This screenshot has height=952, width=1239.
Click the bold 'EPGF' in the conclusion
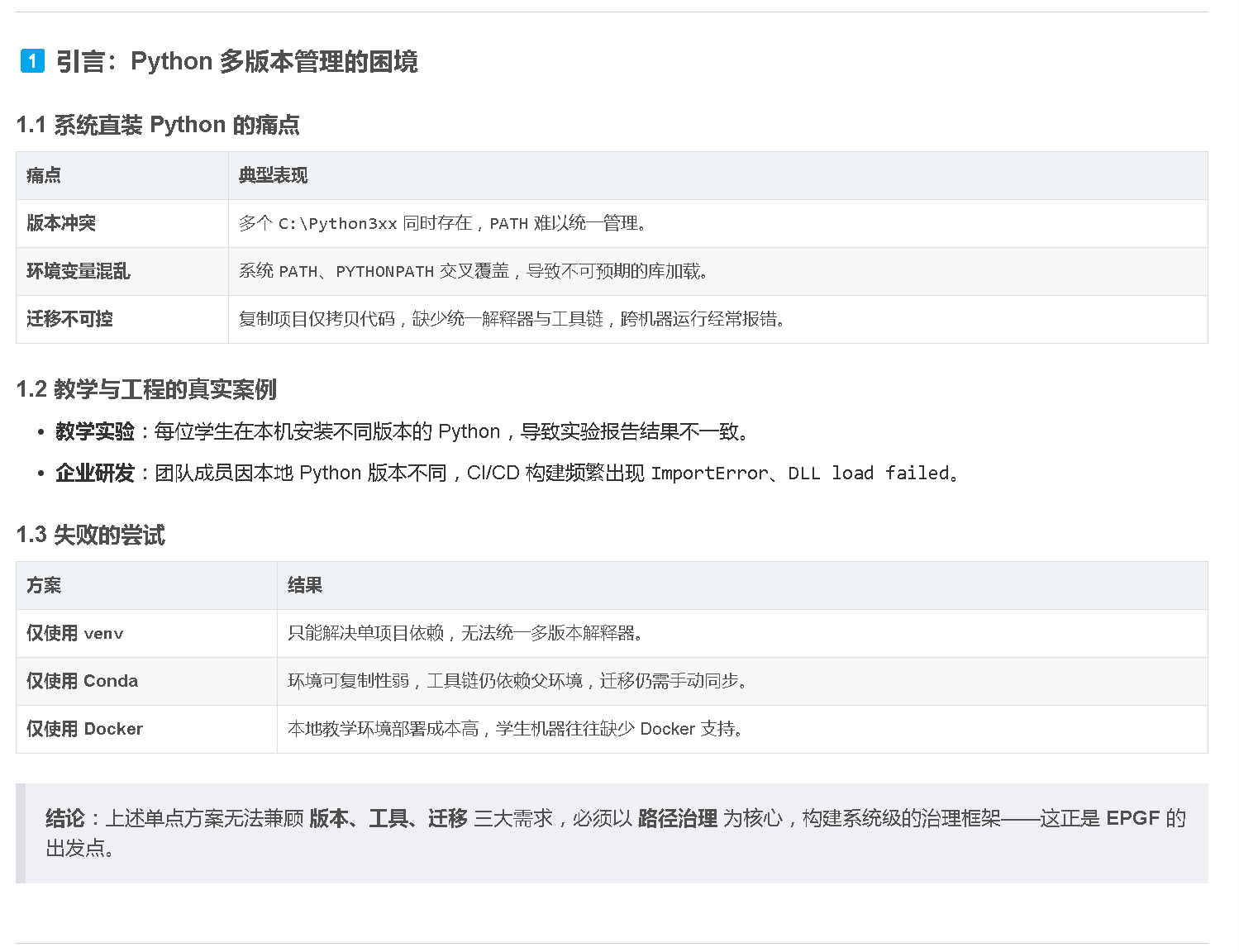1133,818
